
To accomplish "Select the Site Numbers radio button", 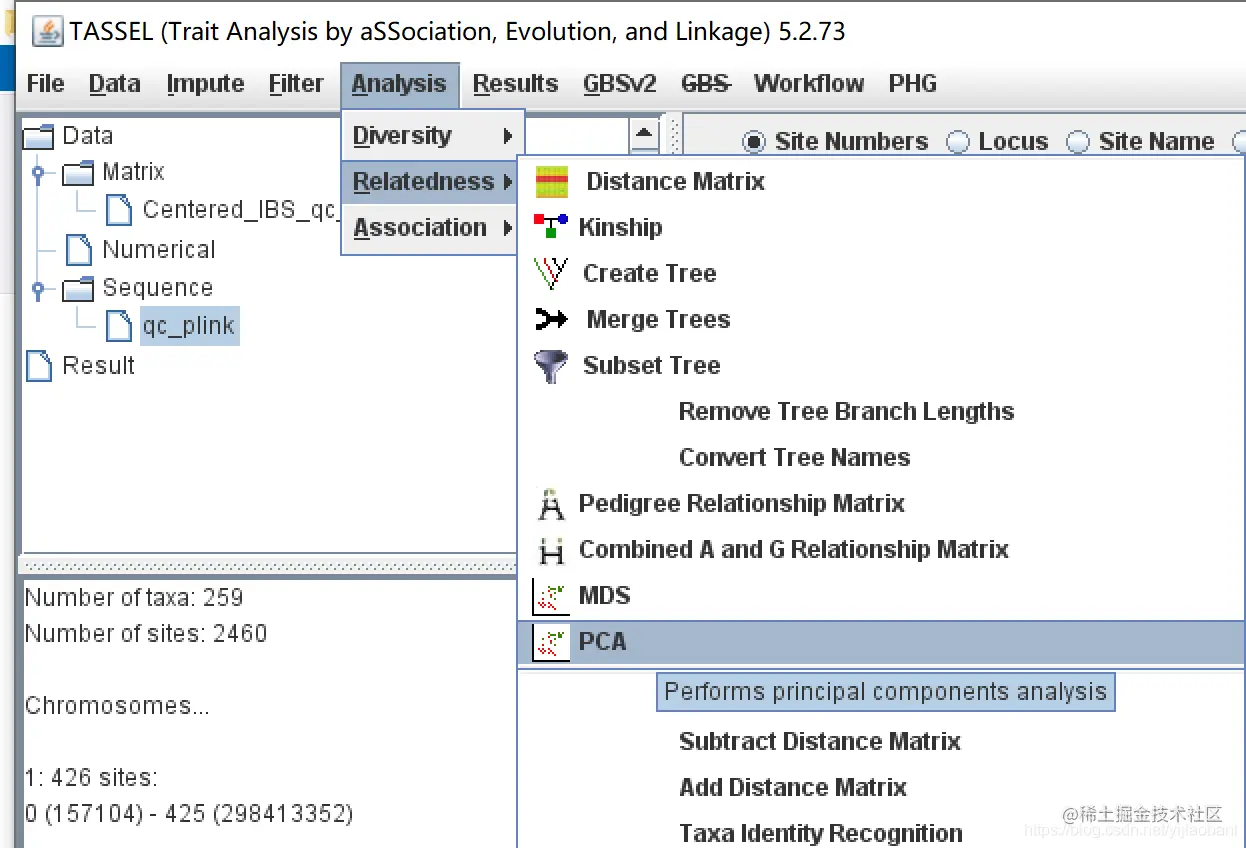I will click(x=754, y=142).
